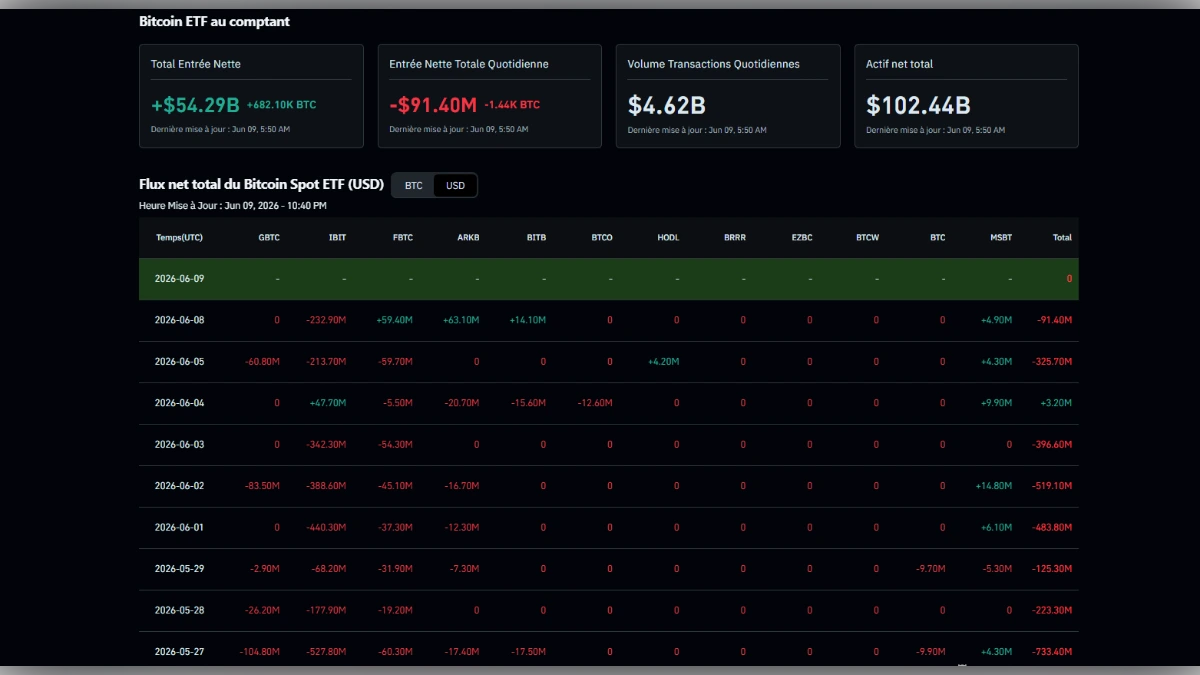Open the Actif net total card
Viewport: 1200px width, 675px height.
966,96
